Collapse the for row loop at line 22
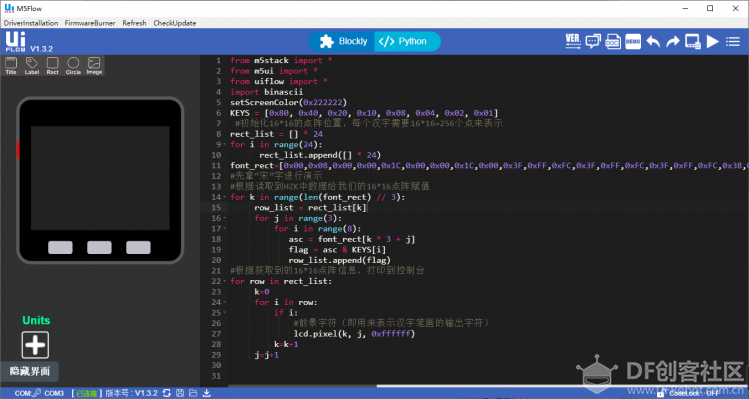 225,281
